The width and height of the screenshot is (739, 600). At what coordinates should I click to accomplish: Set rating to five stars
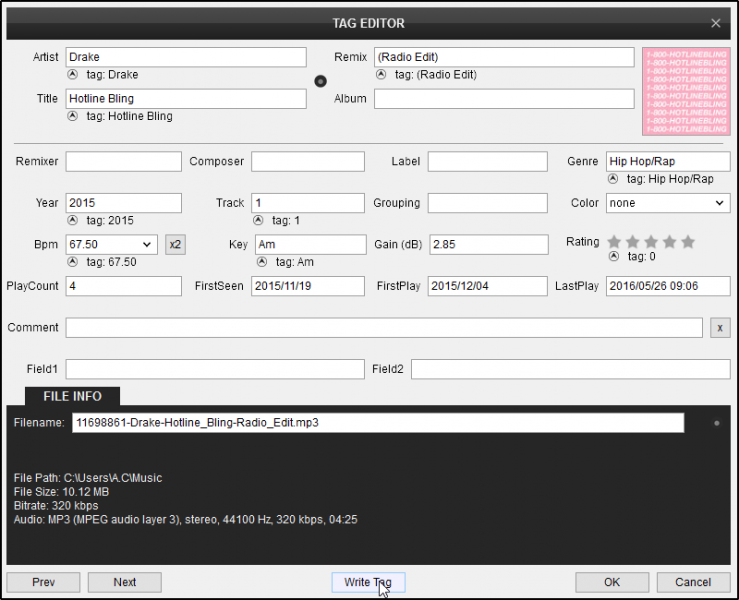687,242
